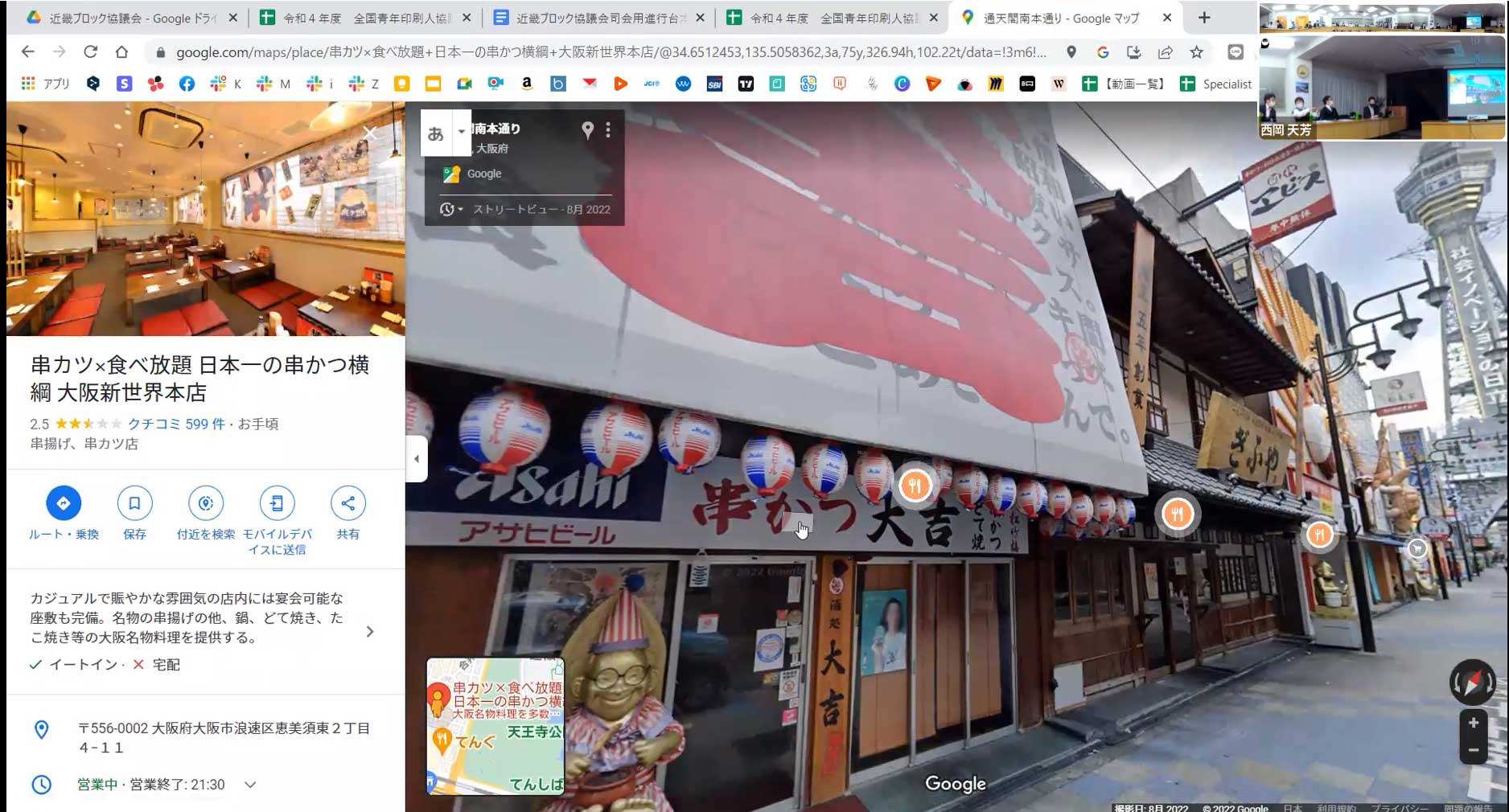Zoom out with the minus button
The height and width of the screenshot is (812, 1509).
click(x=1473, y=750)
